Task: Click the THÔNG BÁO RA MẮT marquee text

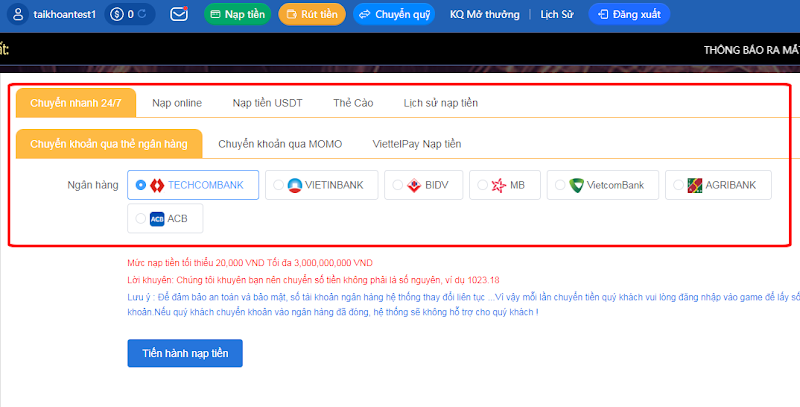Action: pos(752,50)
